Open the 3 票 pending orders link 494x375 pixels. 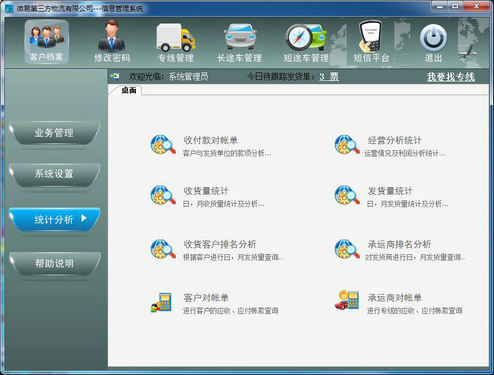tap(329, 77)
